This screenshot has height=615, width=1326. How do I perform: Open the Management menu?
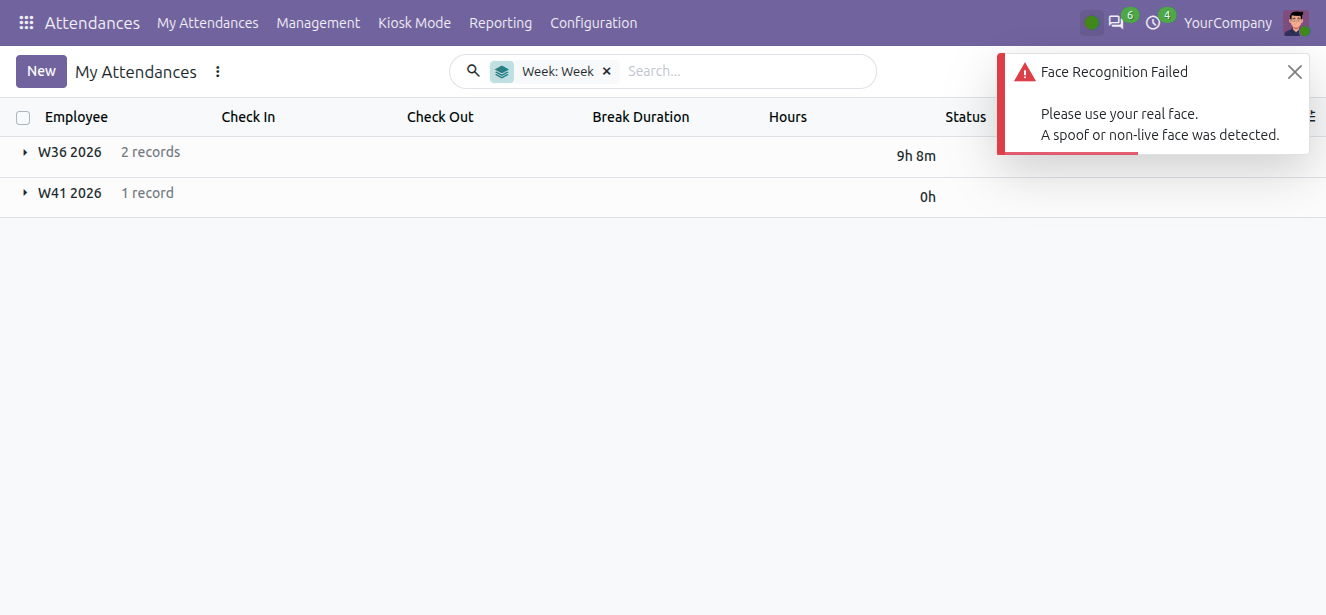318,22
